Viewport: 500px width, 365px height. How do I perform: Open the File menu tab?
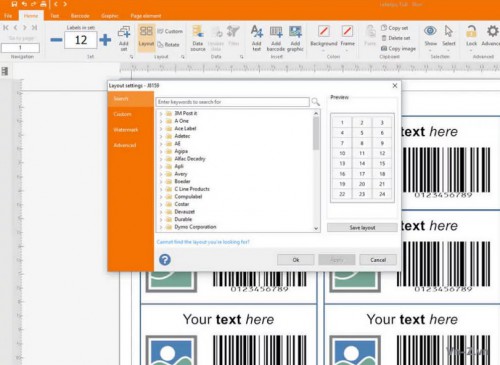coord(8,16)
